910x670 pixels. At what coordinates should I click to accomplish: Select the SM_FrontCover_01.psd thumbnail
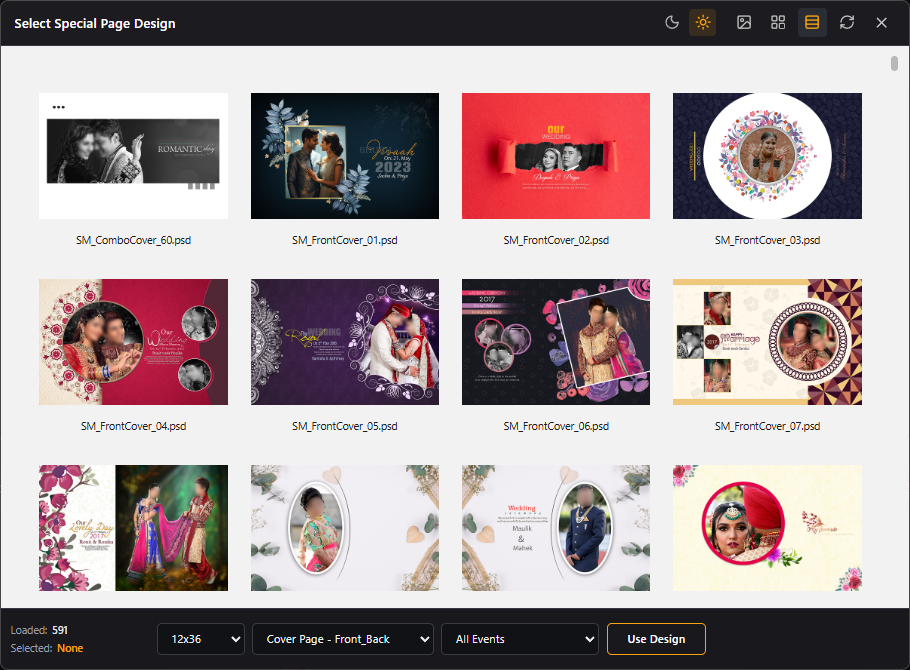[x=345, y=156]
